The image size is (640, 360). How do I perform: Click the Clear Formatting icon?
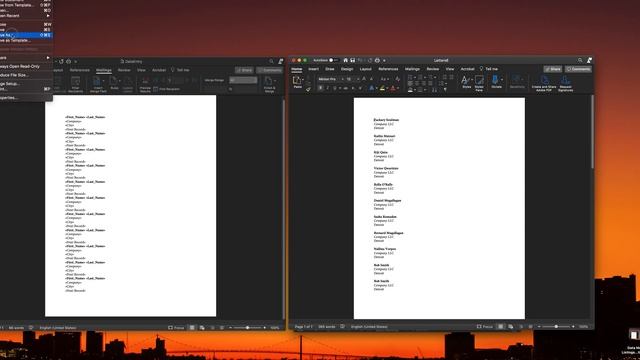[x=398, y=79]
